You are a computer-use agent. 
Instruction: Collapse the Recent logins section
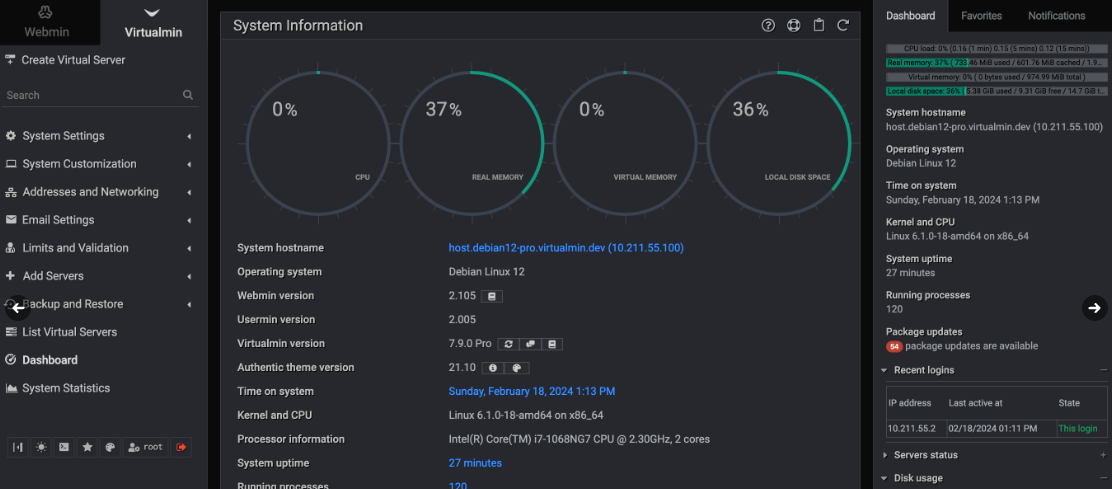pos(923,370)
